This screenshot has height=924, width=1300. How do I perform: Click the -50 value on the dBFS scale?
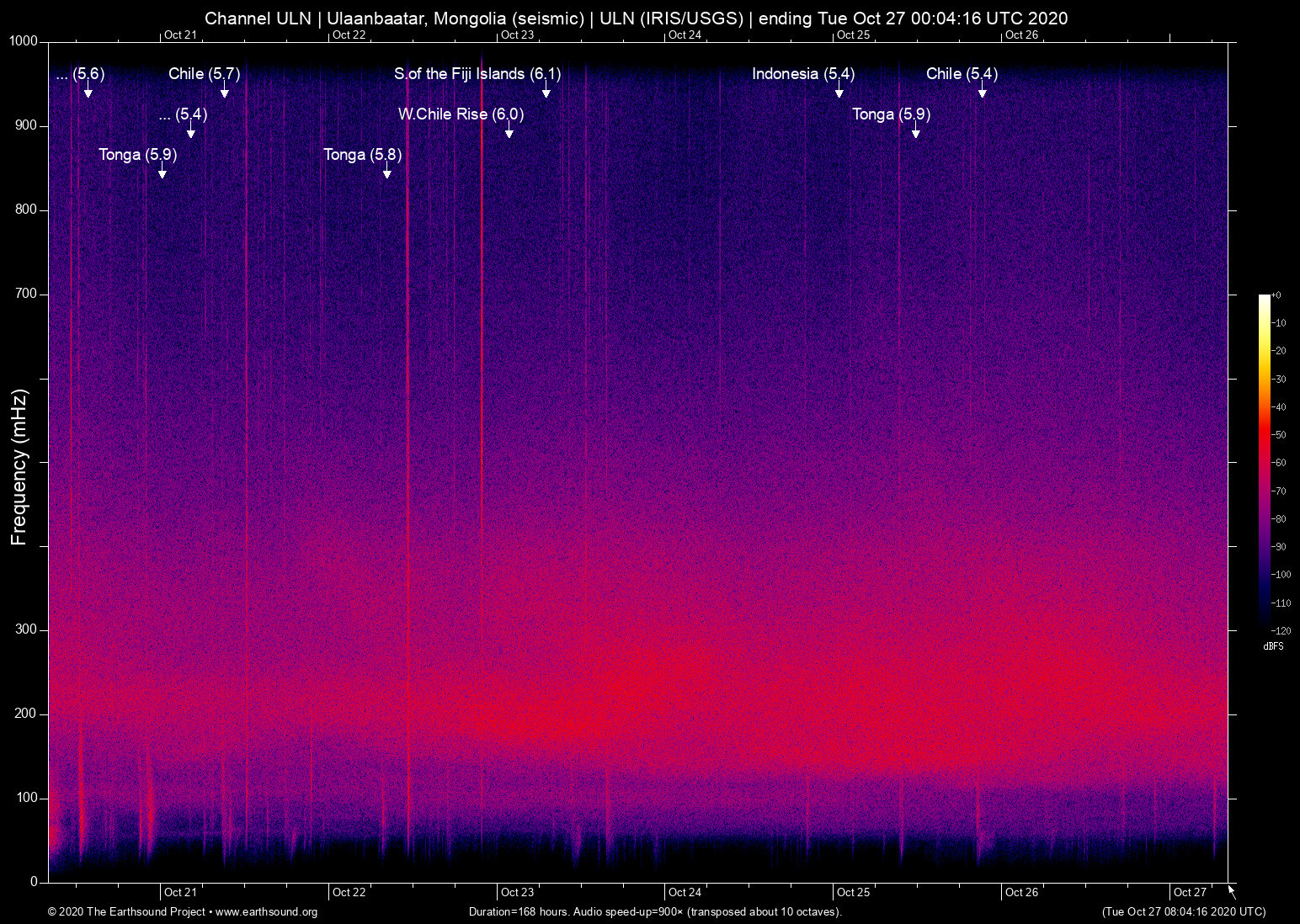(1279, 435)
